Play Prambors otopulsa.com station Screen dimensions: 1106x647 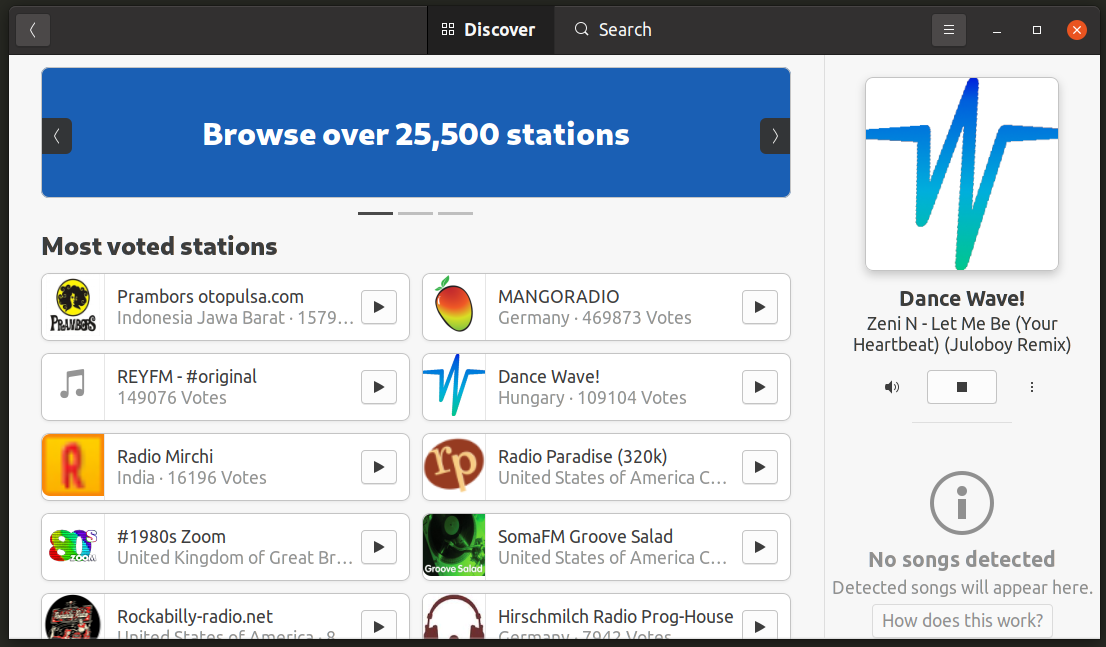click(x=379, y=307)
